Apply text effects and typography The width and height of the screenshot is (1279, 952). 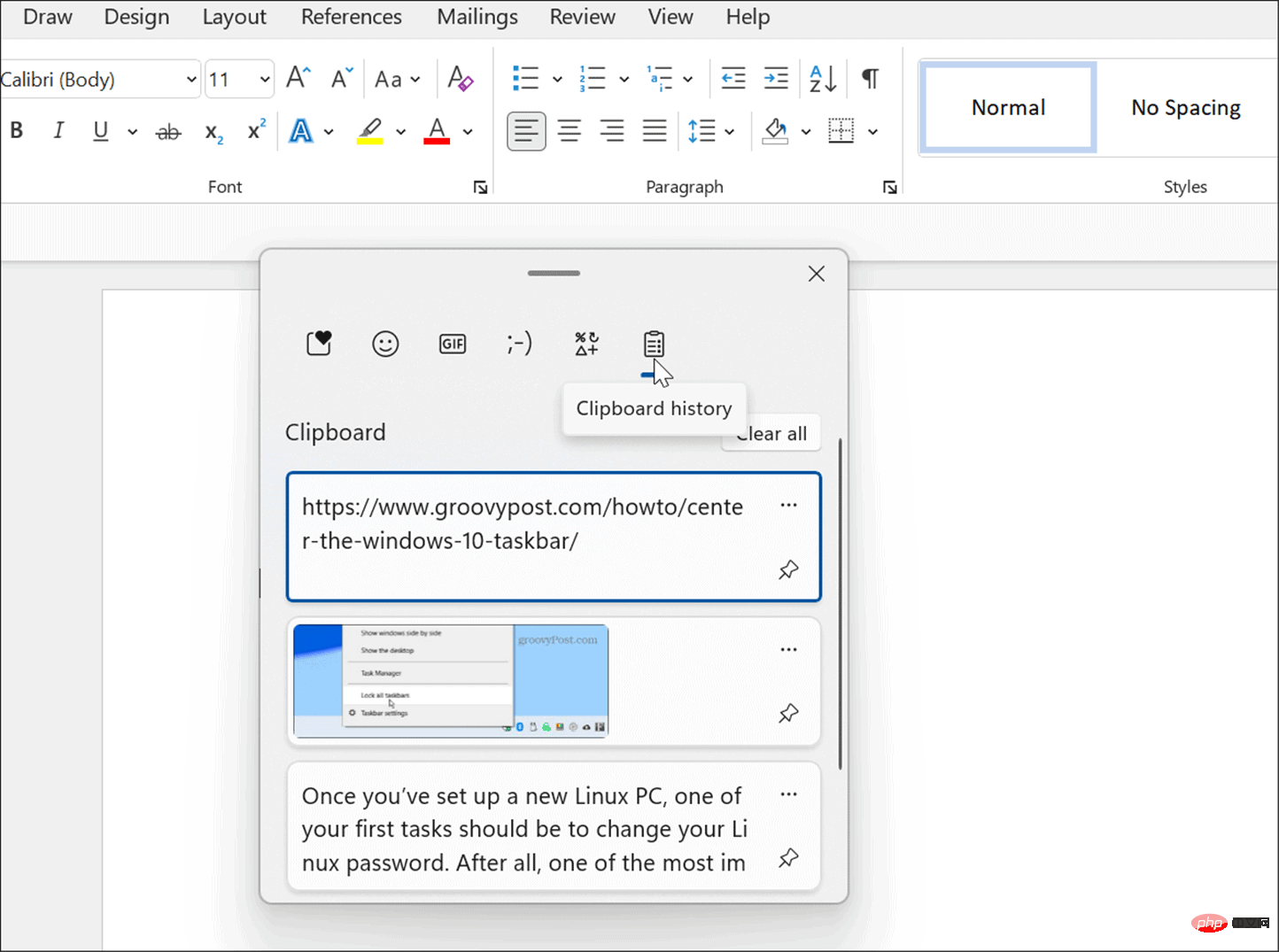[301, 131]
